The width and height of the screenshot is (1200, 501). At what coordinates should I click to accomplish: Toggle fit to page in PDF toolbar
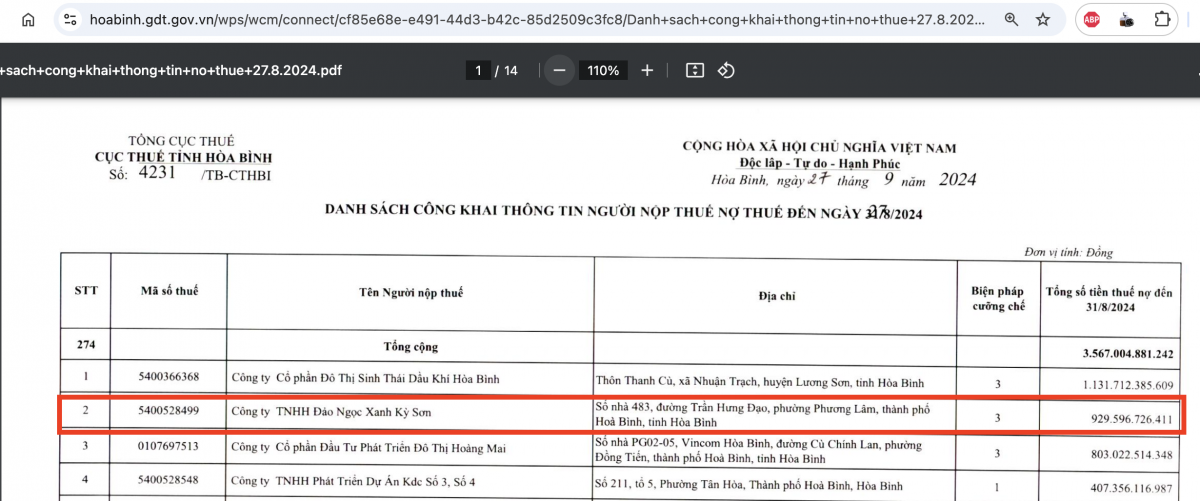tap(695, 70)
